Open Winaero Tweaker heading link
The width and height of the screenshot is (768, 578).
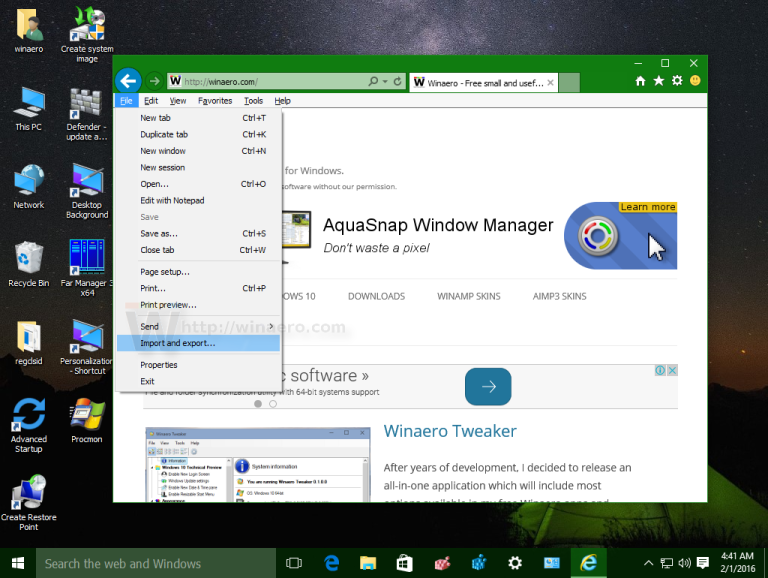[450, 431]
